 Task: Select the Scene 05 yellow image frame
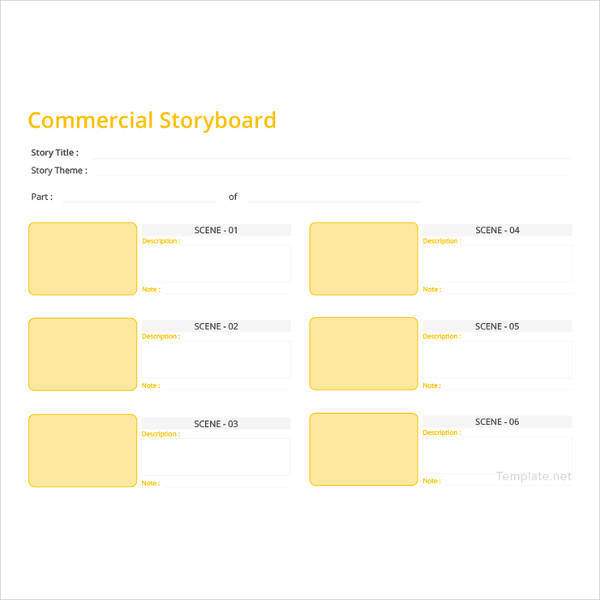pyautogui.click(x=364, y=354)
